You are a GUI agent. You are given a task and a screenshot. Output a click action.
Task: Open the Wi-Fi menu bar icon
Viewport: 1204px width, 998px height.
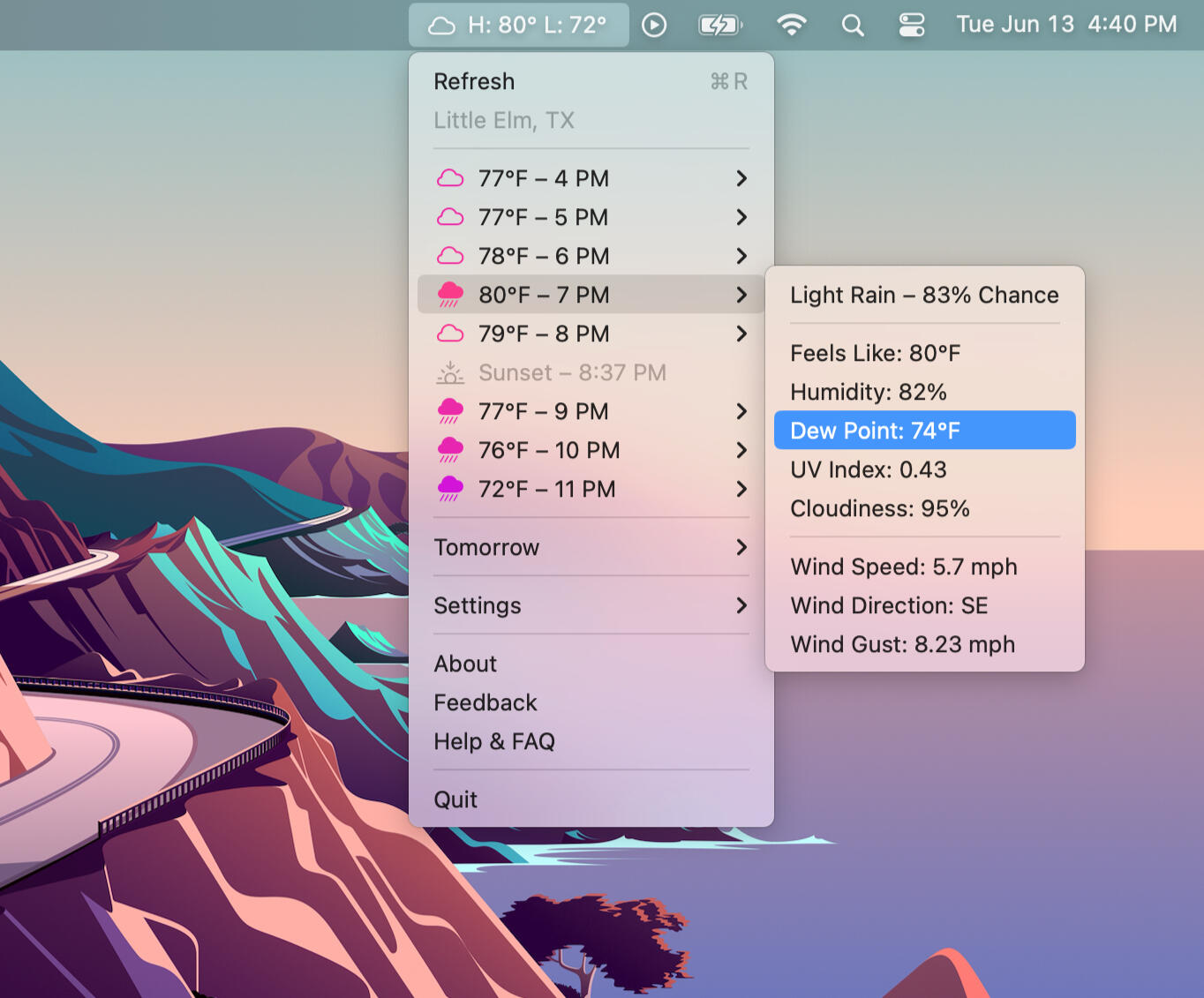point(791,25)
